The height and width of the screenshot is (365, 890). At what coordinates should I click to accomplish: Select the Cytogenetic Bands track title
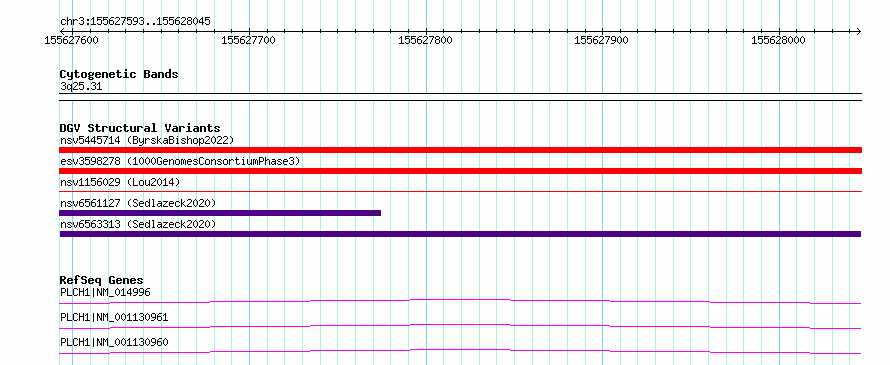click(x=119, y=74)
